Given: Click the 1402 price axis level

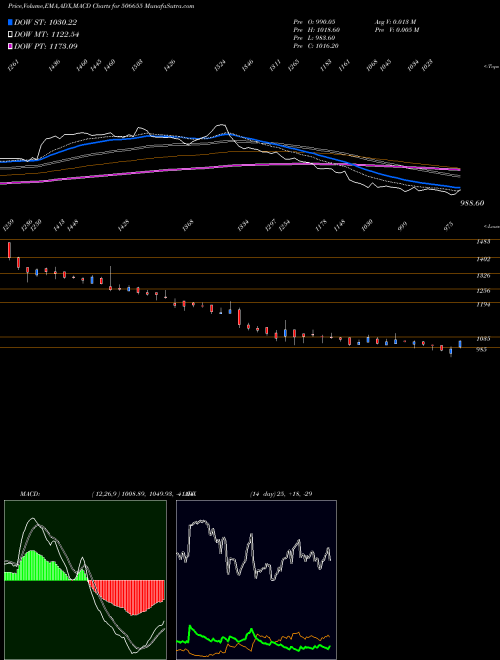Looking at the screenshot, I should [x=484, y=260].
